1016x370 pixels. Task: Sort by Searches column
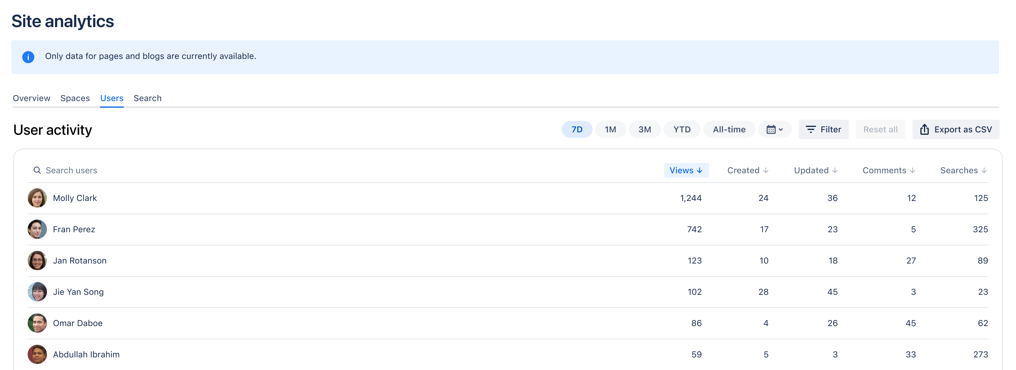964,170
